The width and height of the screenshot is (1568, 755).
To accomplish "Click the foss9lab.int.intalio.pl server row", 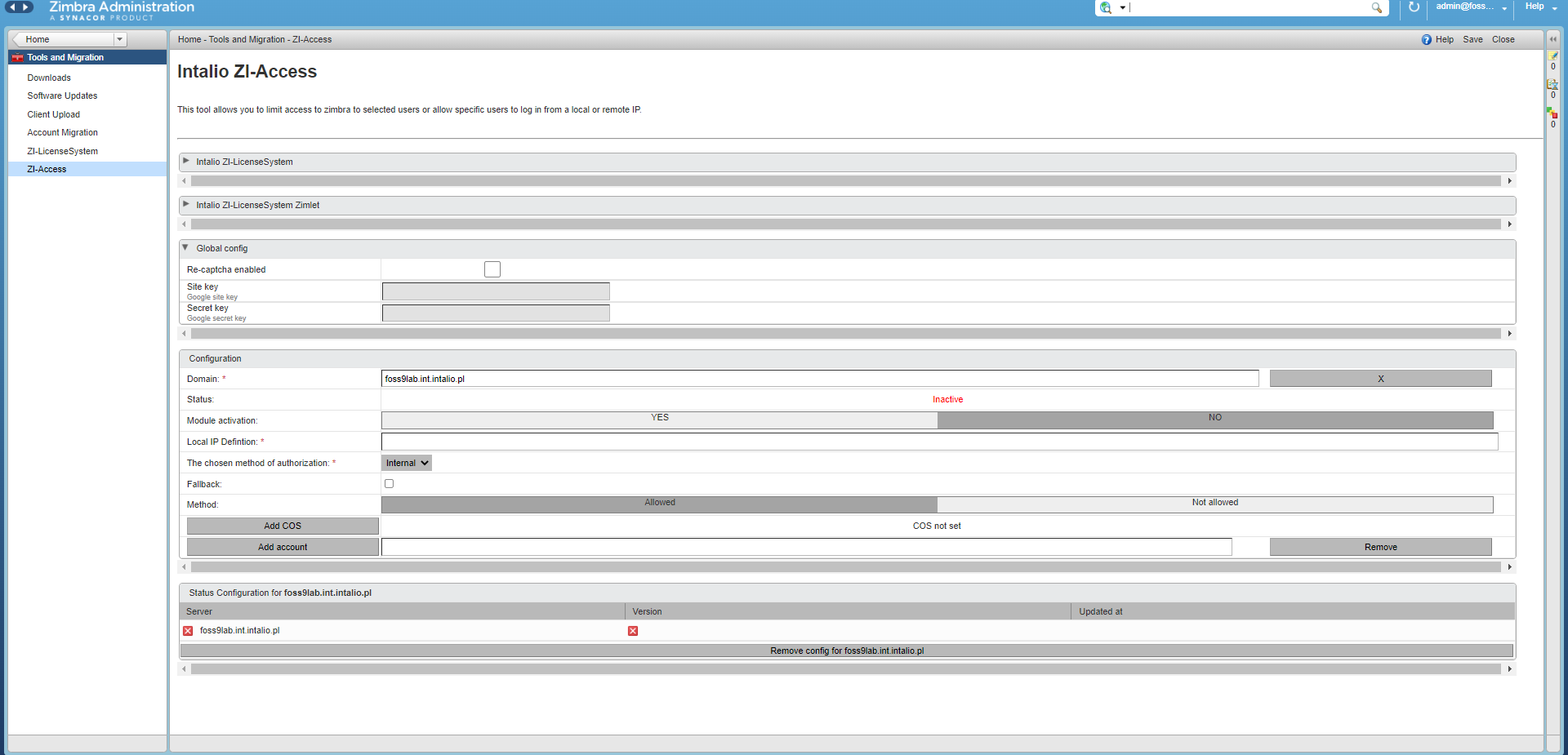I will tap(847, 631).
